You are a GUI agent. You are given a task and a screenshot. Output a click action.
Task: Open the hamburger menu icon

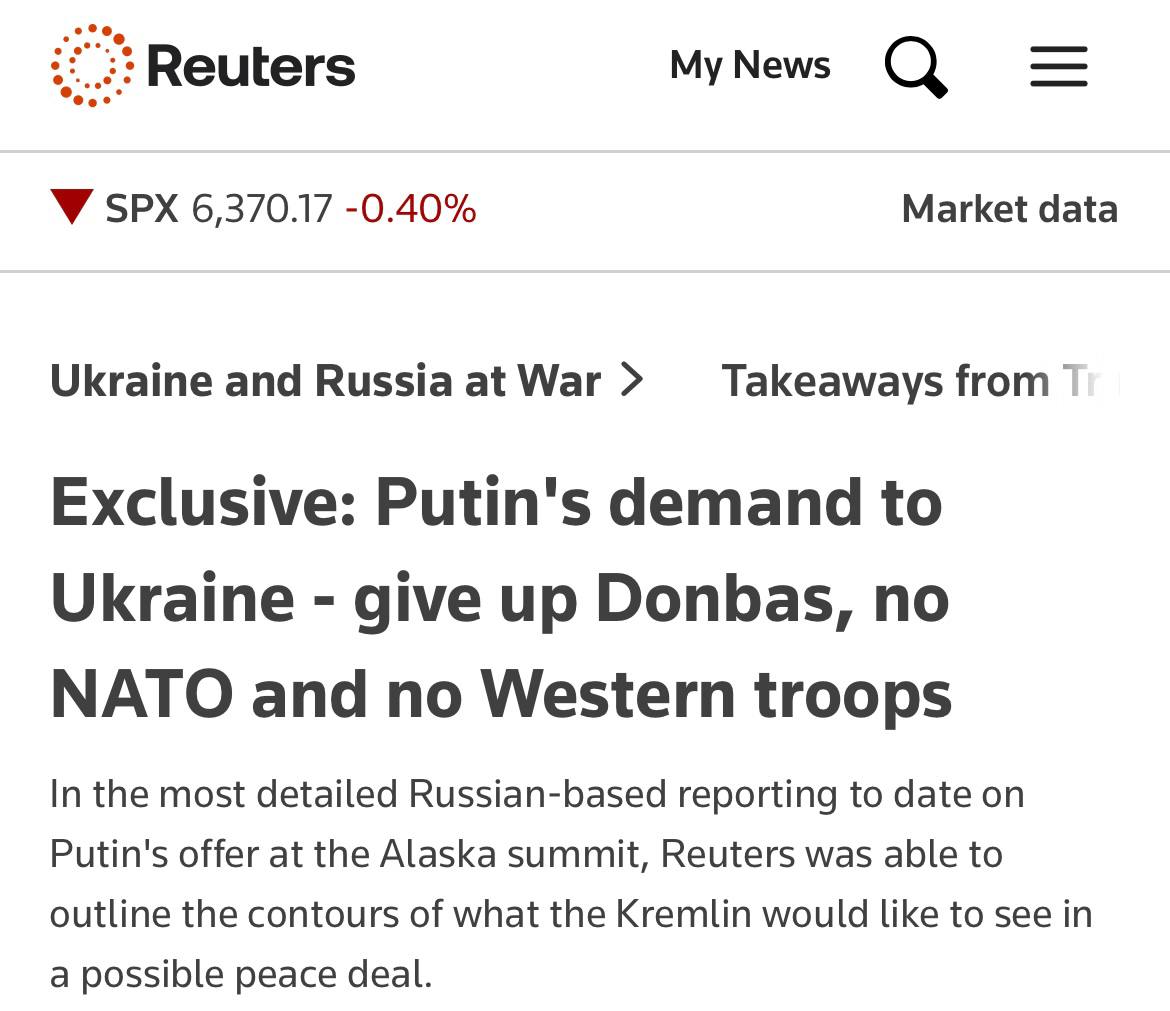point(1059,66)
